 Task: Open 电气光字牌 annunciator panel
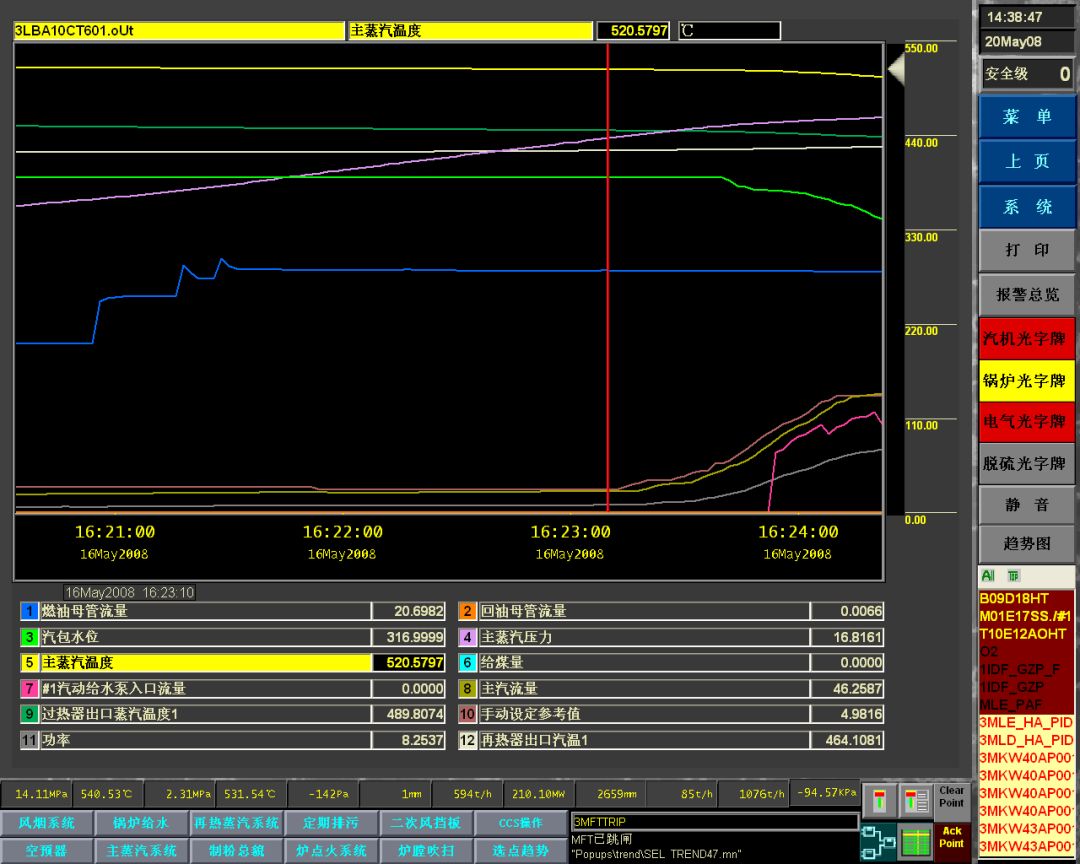tap(1026, 422)
